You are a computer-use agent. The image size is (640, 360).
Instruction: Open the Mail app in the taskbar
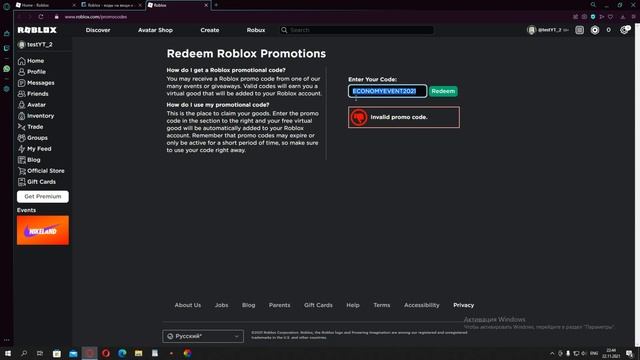point(73,353)
